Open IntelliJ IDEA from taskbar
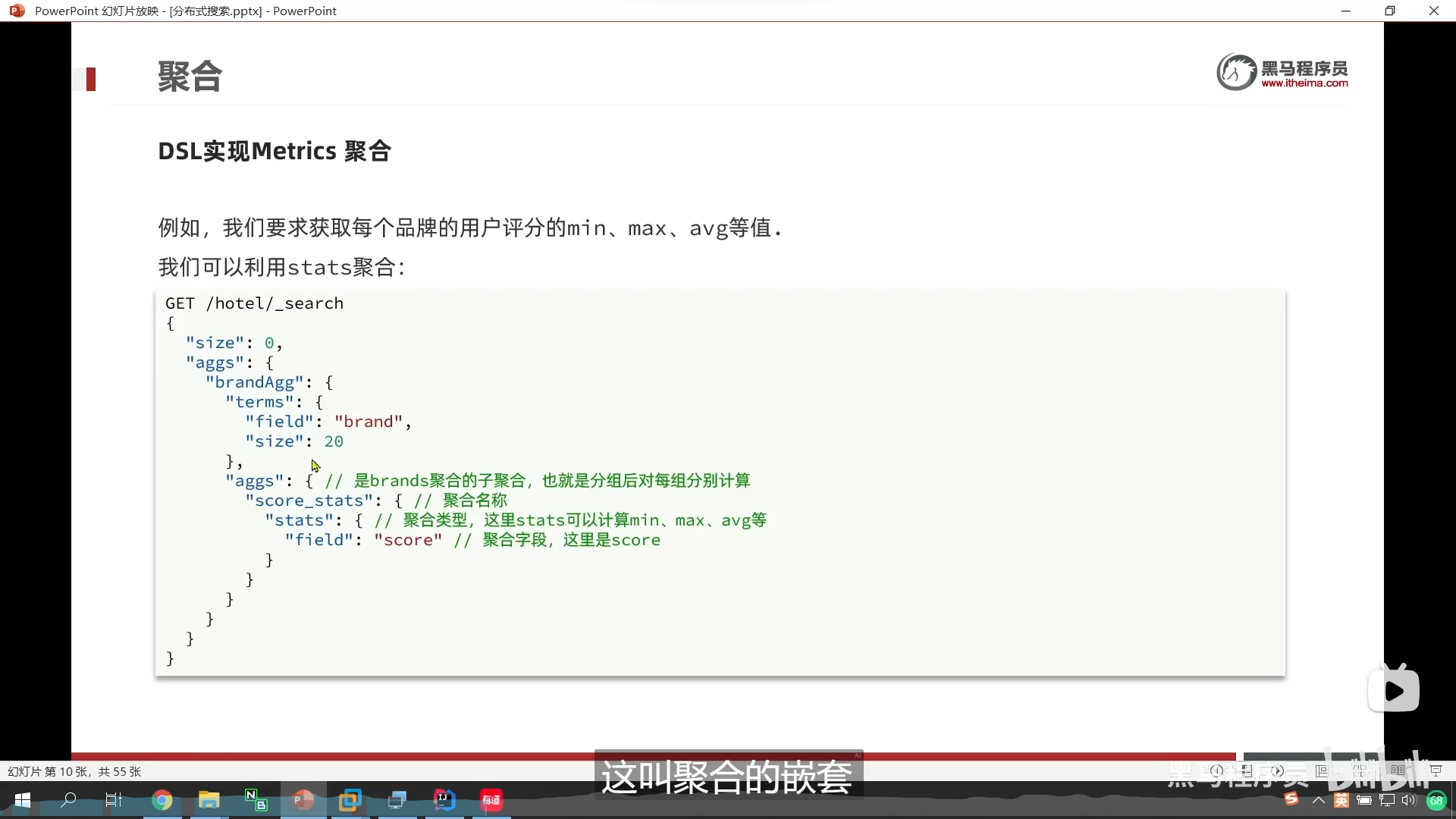 coord(444,800)
